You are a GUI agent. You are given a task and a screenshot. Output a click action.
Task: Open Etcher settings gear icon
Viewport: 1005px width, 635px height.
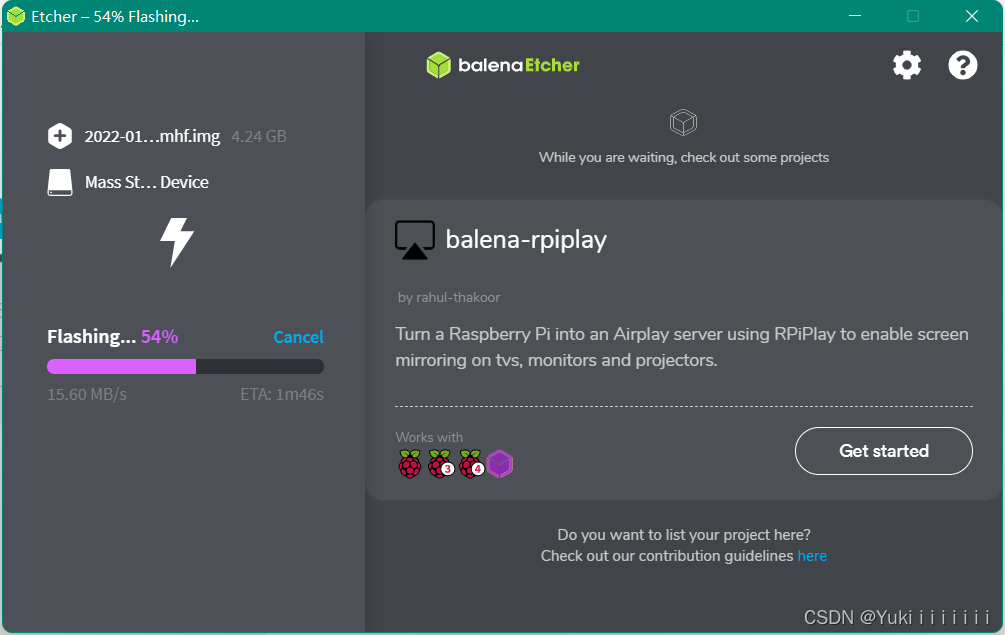click(x=907, y=65)
